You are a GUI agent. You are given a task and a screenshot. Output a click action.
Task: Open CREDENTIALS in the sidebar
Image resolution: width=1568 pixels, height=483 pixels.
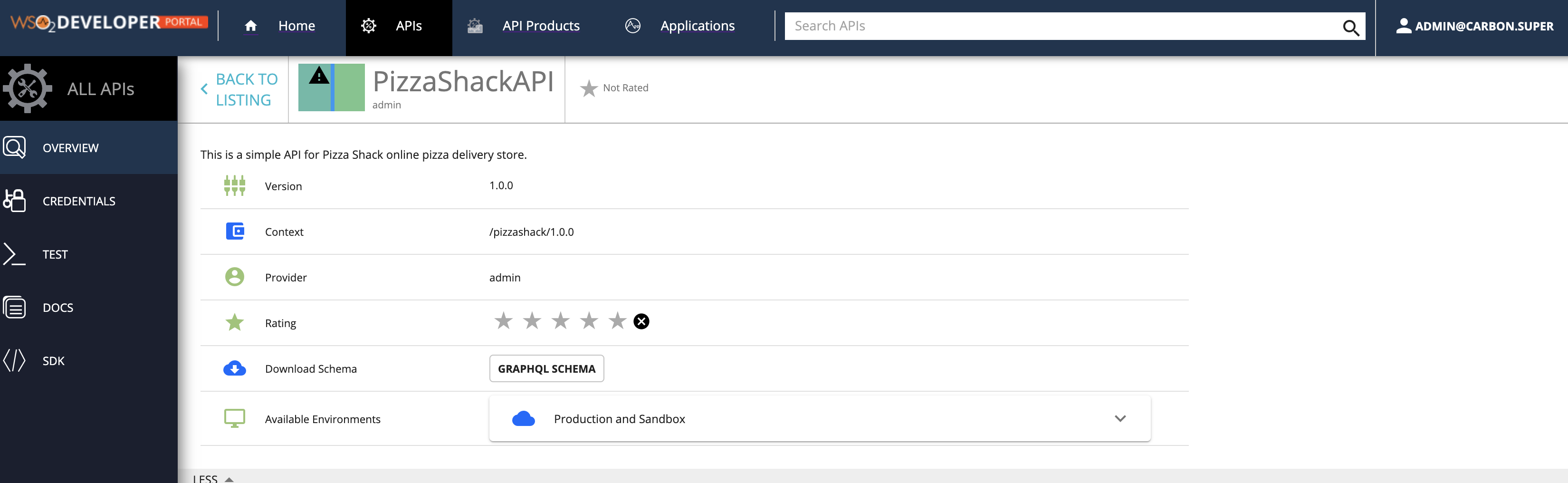pyautogui.click(x=89, y=201)
